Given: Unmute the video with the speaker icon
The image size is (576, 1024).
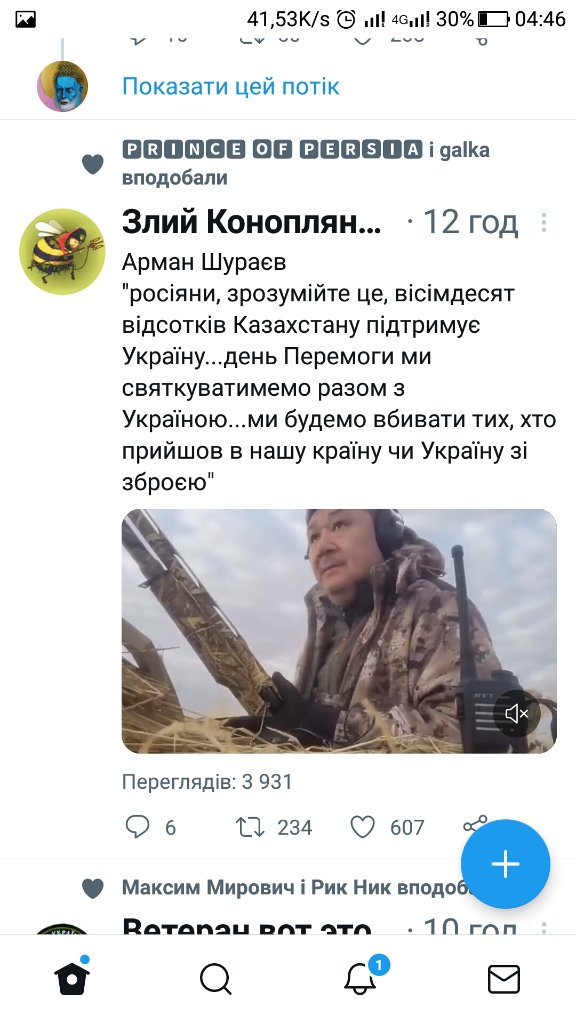Looking at the screenshot, I should click(x=517, y=714).
